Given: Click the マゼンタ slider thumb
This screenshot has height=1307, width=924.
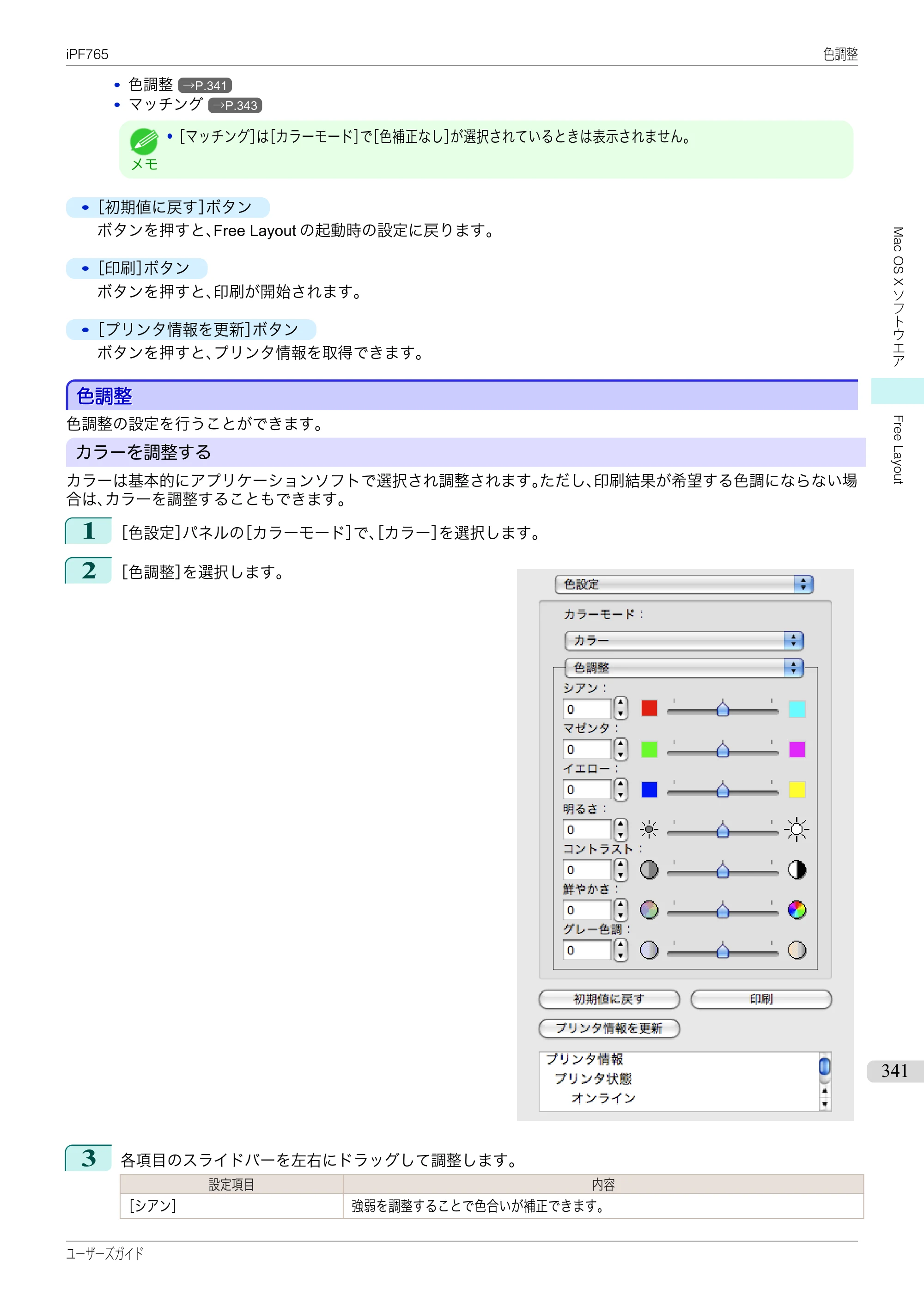Looking at the screenshot, I should (x=723, y=749).
